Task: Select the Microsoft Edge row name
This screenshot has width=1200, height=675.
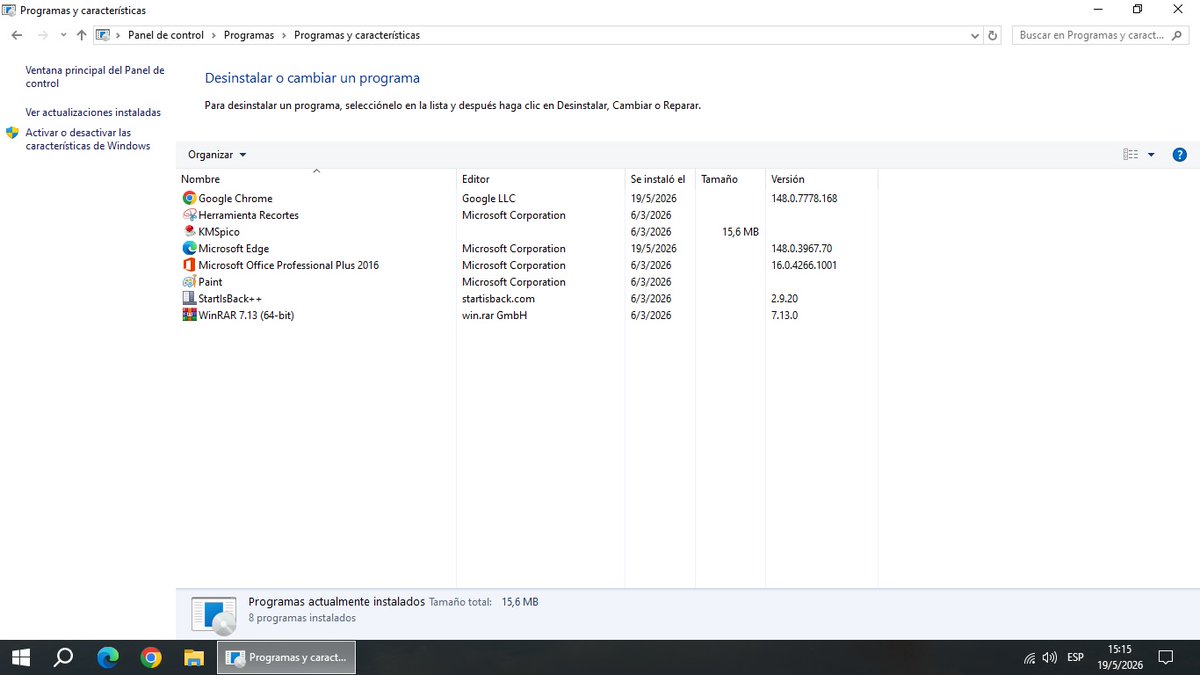Action: pyautogui.click(x=233, y=248)
